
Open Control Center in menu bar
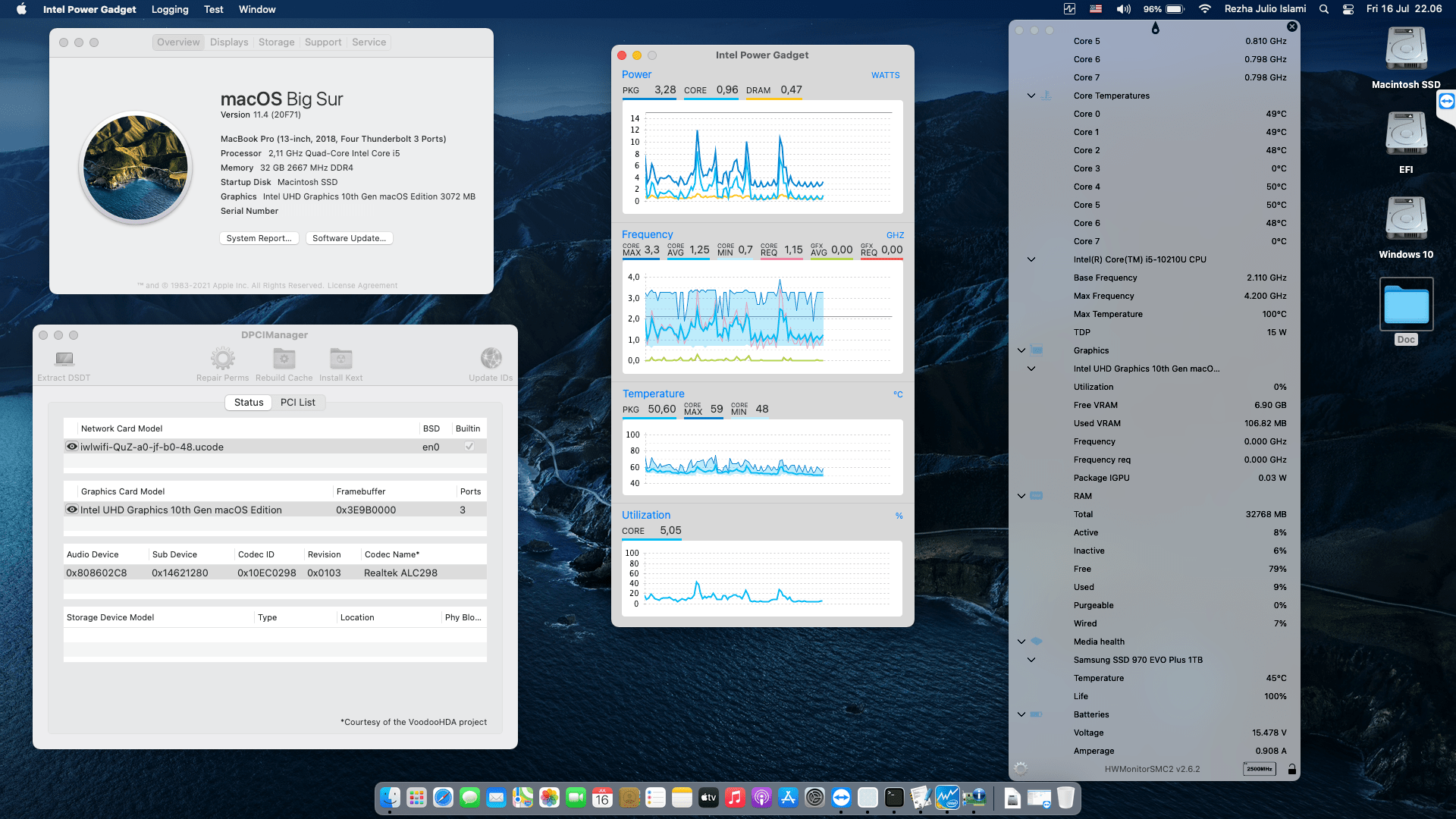point(1348,9)
